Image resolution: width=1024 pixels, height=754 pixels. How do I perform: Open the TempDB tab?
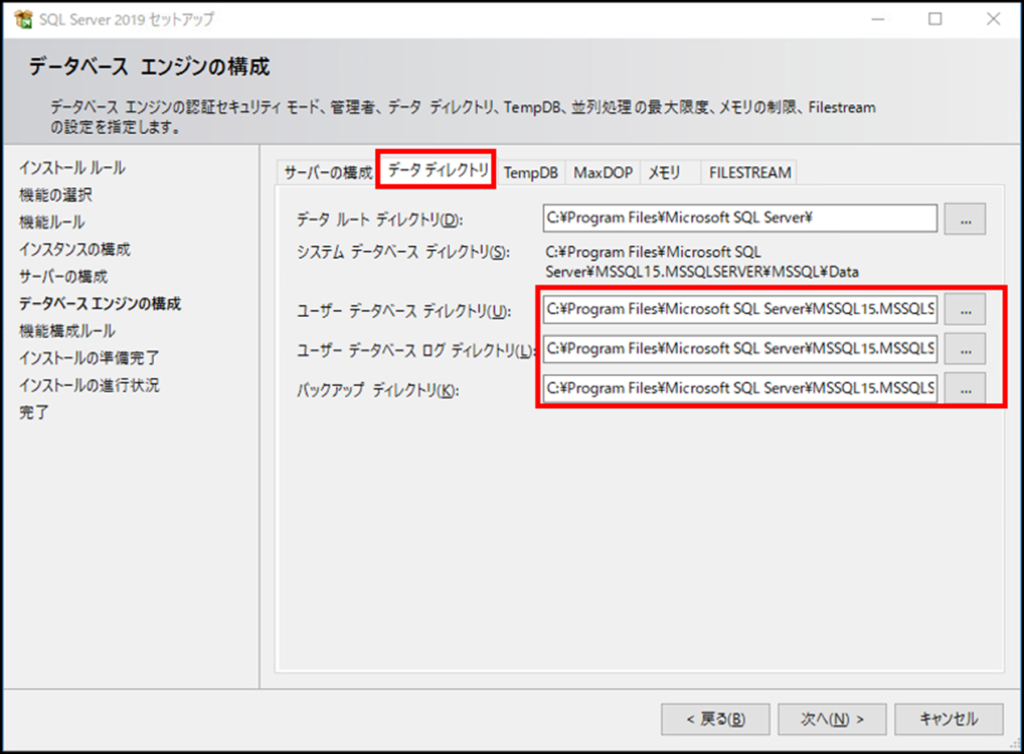click(x=530, y=173)
